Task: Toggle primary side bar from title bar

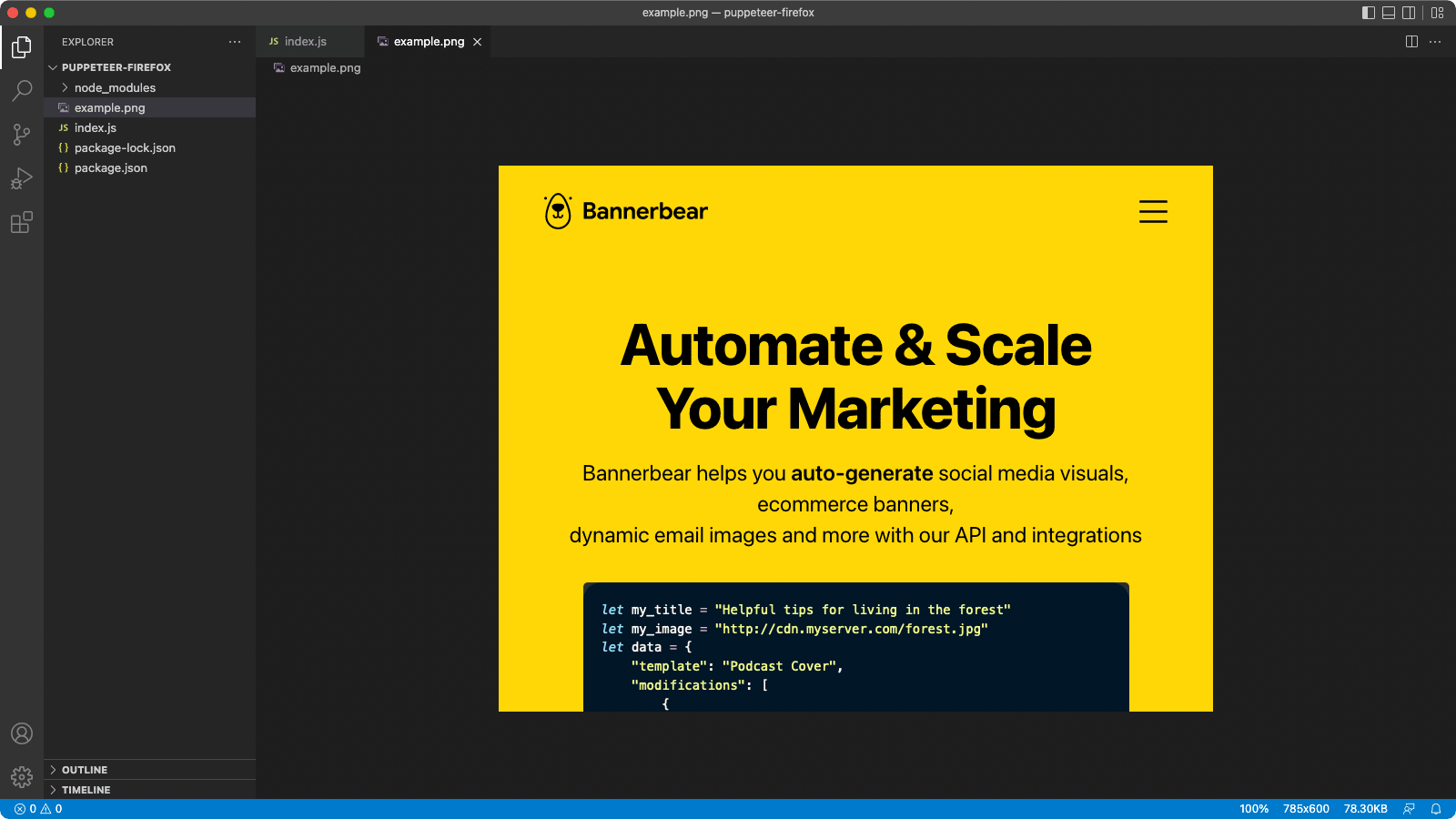Action: [x=1369, y=13]
